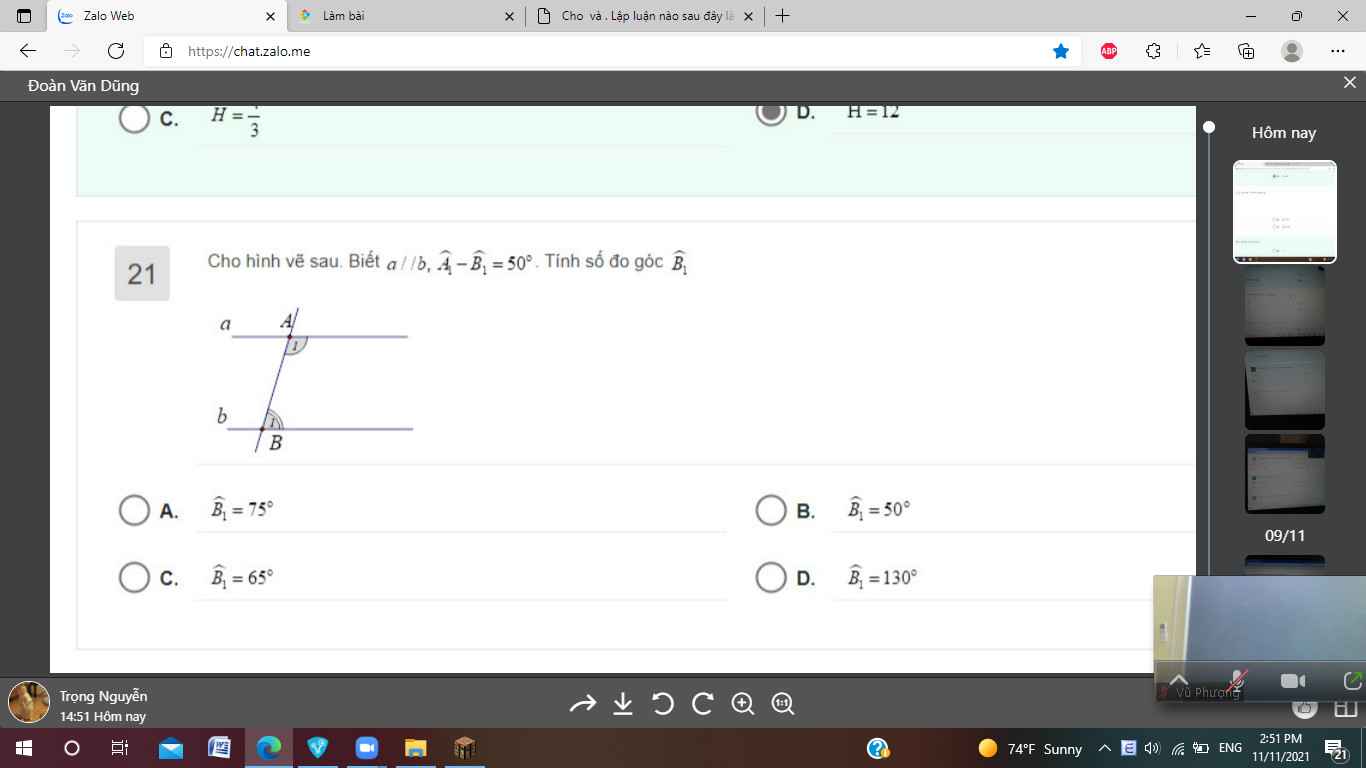1366x768 pixels.
Task: Open the Mail app in the taskbar
Action: pos(171,748)
